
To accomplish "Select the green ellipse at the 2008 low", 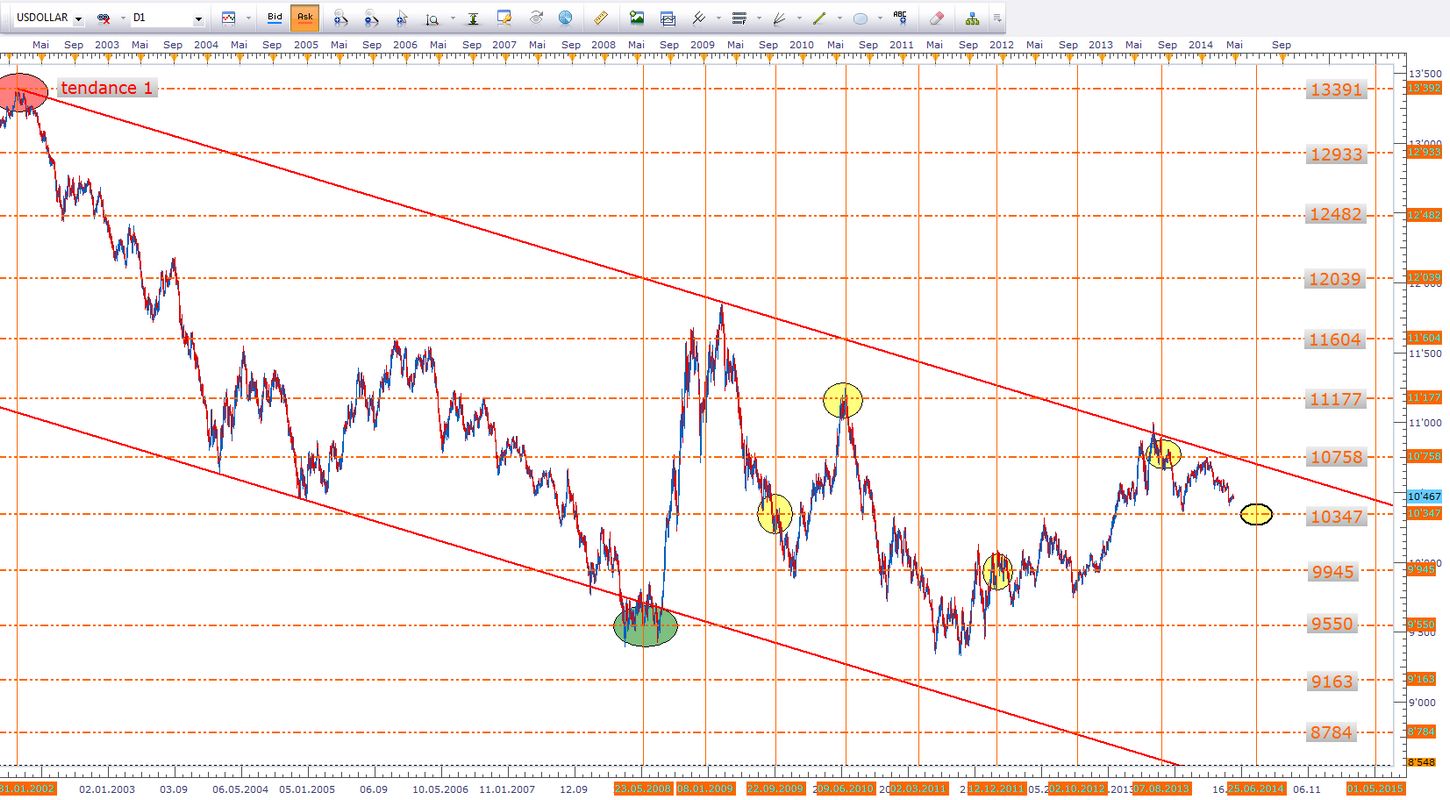I will pos(645,627).
